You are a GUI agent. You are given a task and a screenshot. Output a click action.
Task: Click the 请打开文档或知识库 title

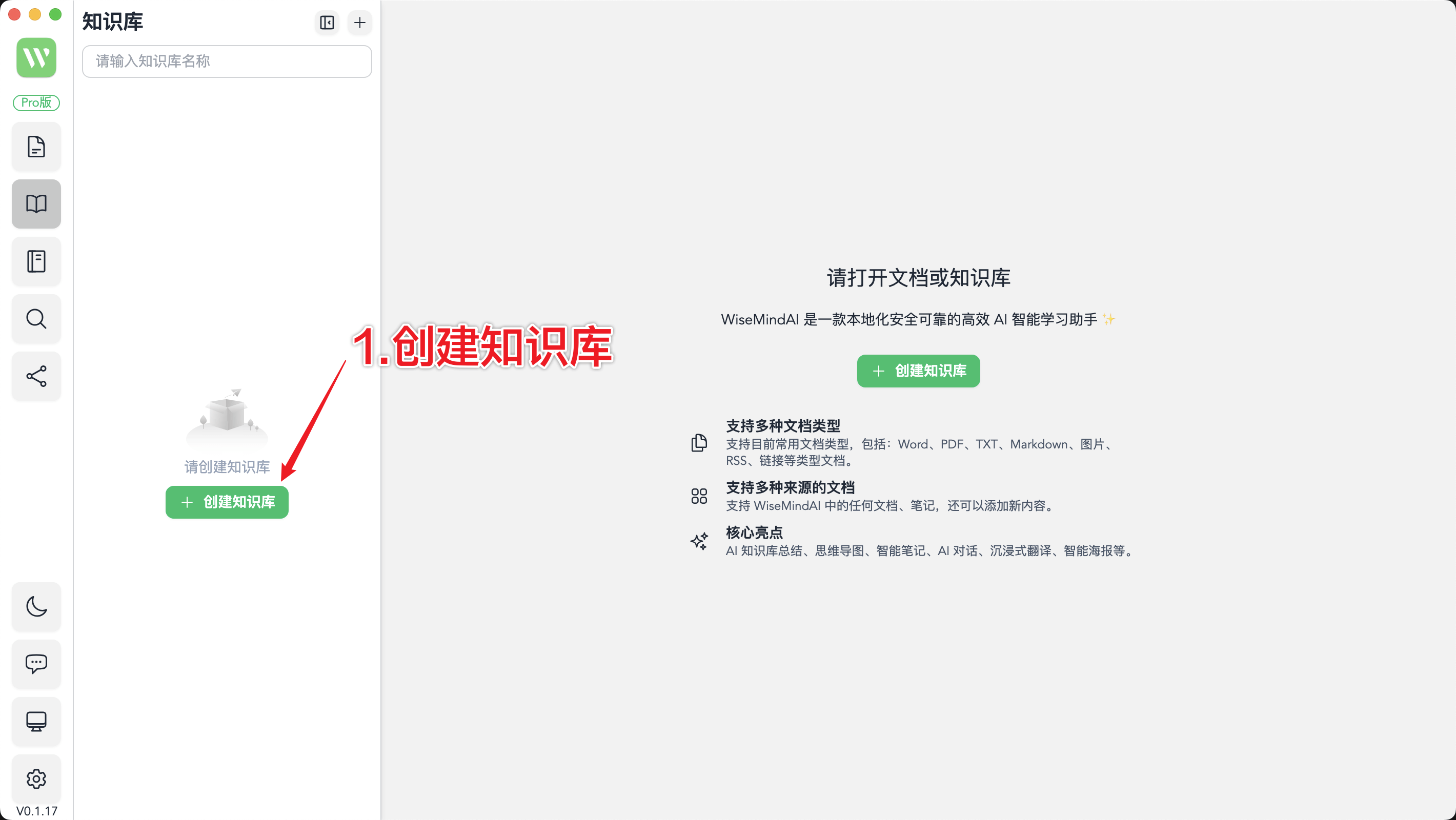919,278
